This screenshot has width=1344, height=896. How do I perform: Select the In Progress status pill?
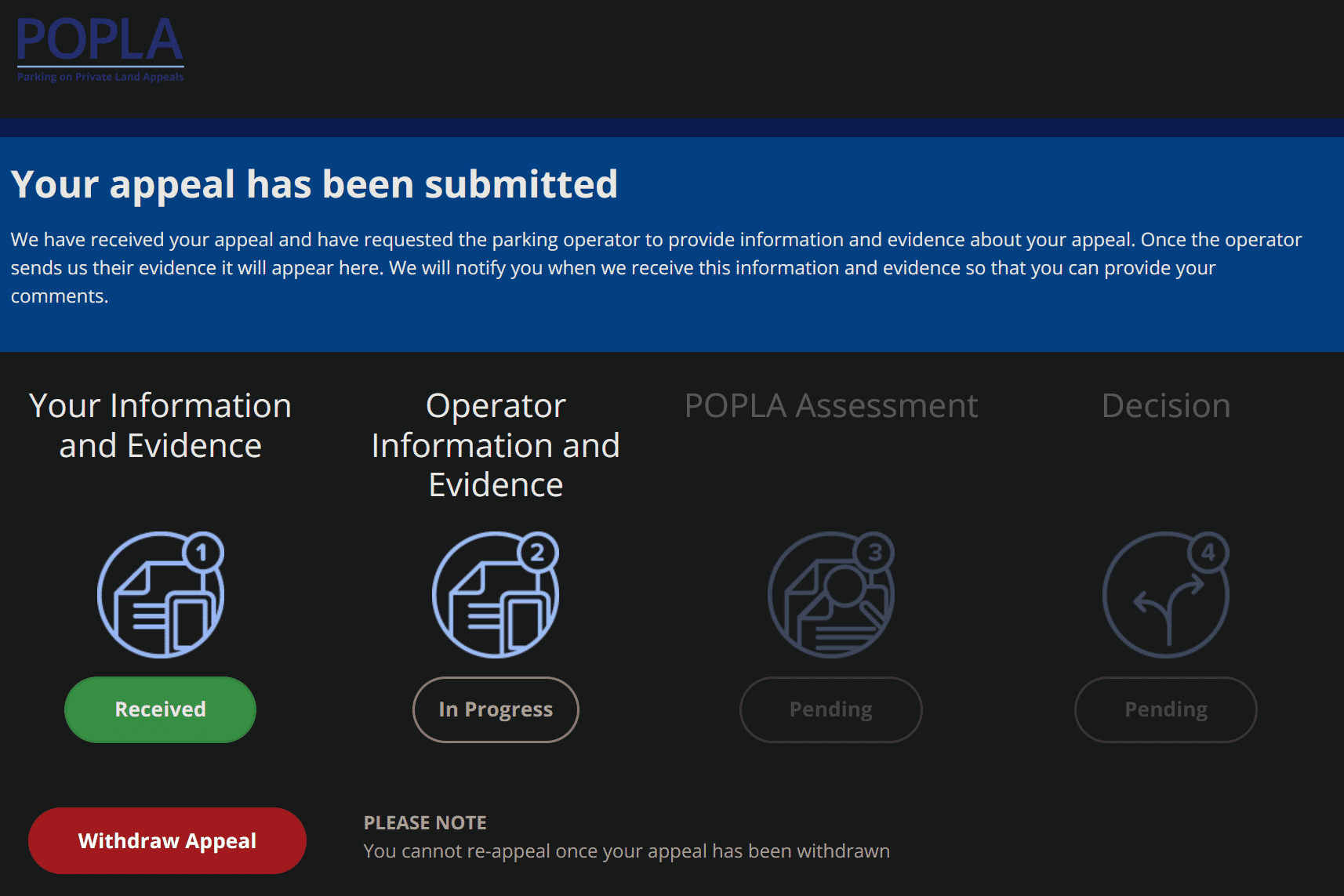tap(496, 709)
